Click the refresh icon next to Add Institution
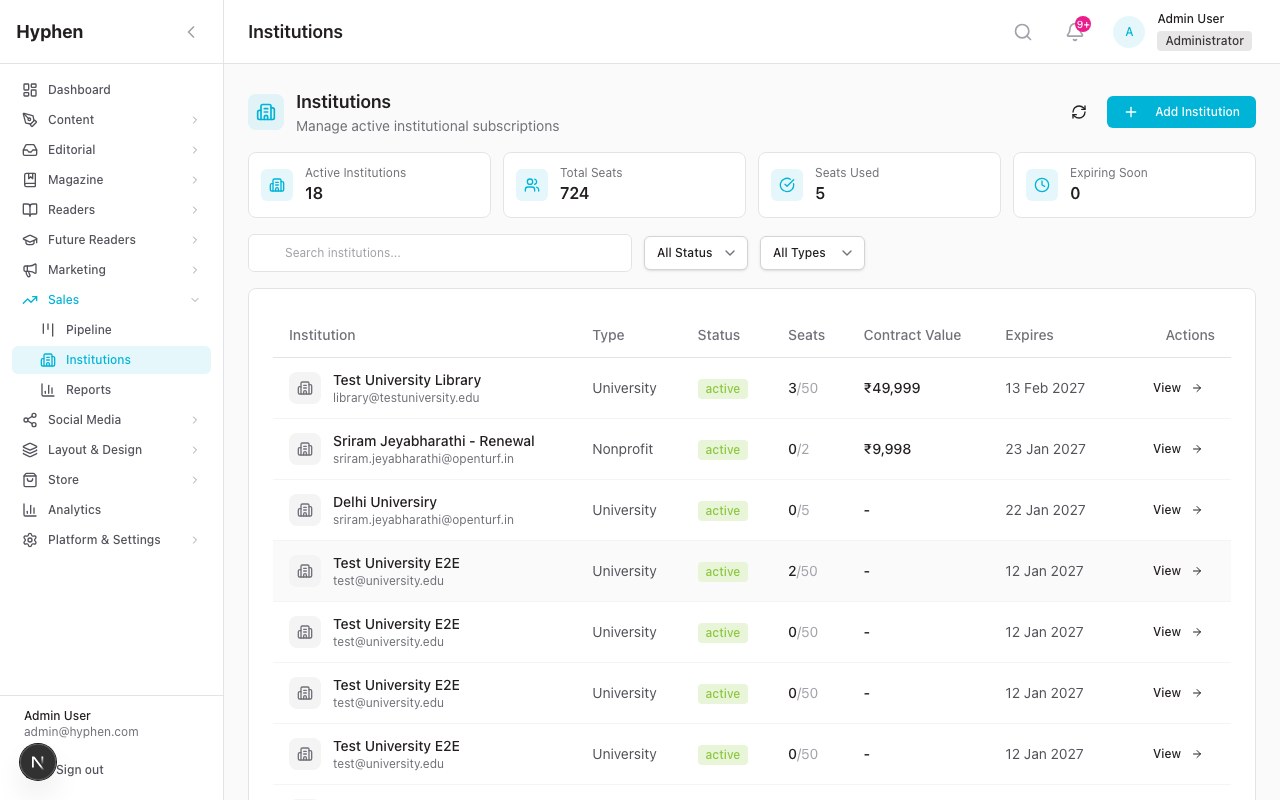 [1078, 112]
